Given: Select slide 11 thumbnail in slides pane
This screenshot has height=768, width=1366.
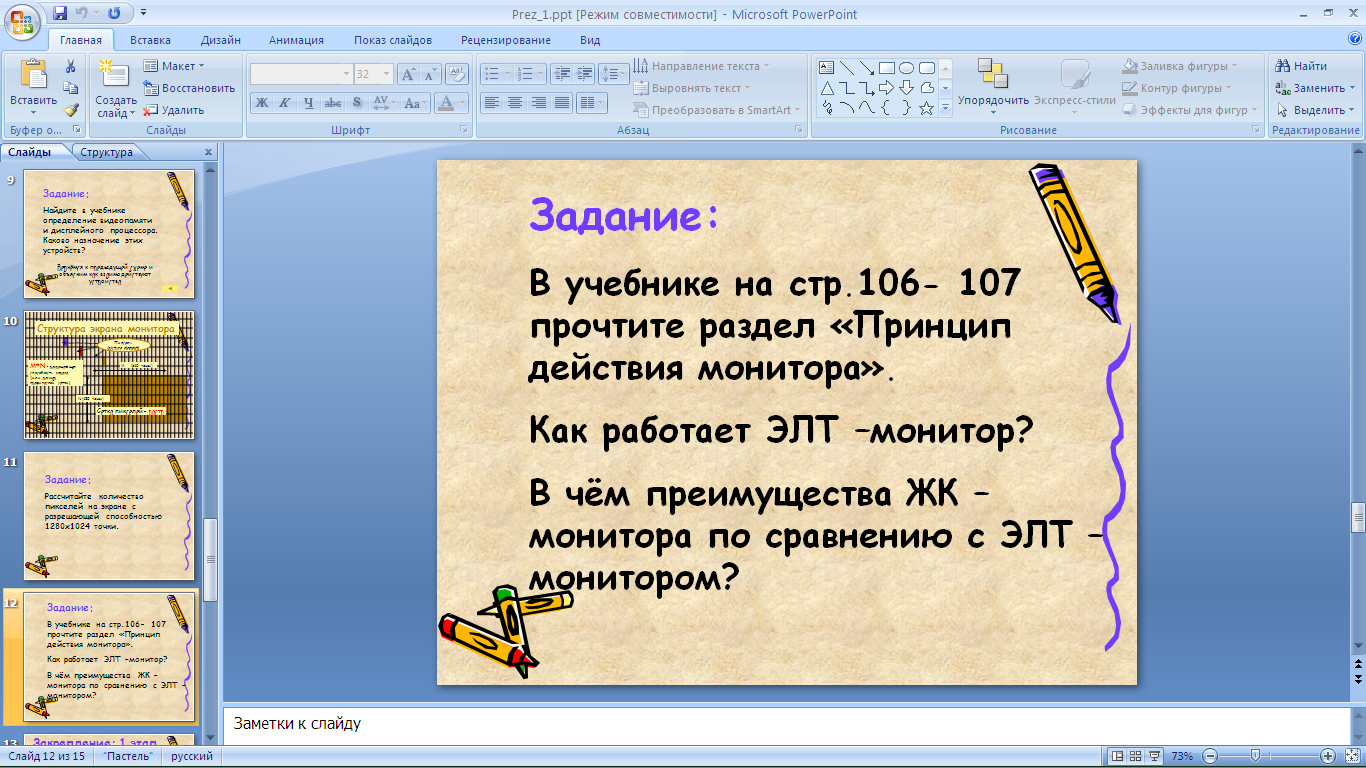Looking at the screenshot, I should (109, 515).
